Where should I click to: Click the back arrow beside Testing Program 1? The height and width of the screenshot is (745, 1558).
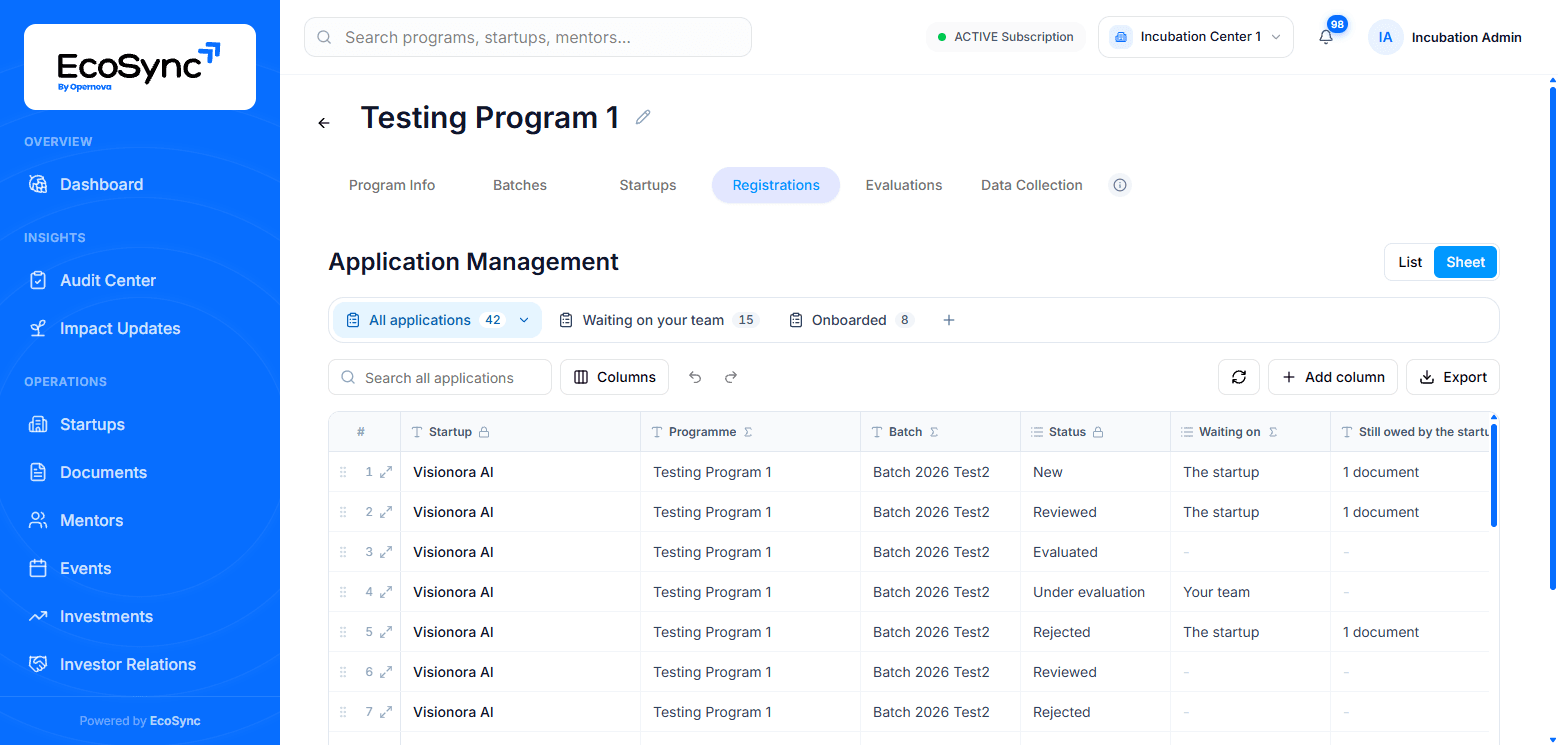click(x=324, y=123)
